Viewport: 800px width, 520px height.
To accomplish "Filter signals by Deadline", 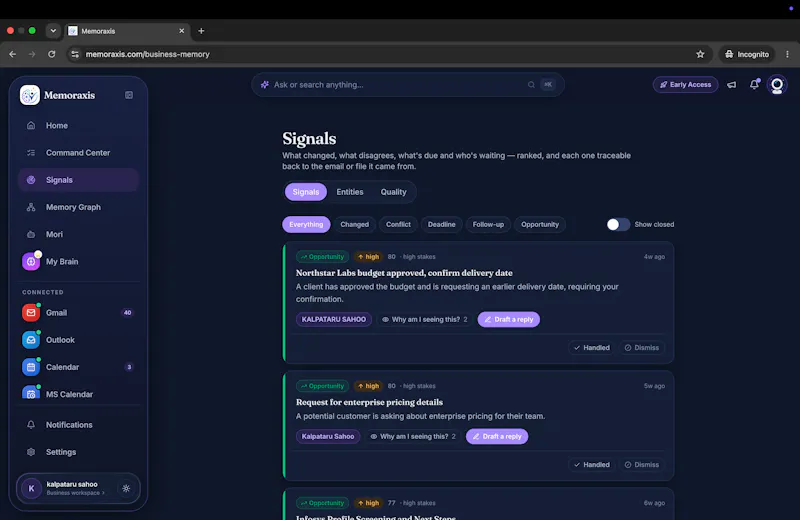I will point(441,225).
